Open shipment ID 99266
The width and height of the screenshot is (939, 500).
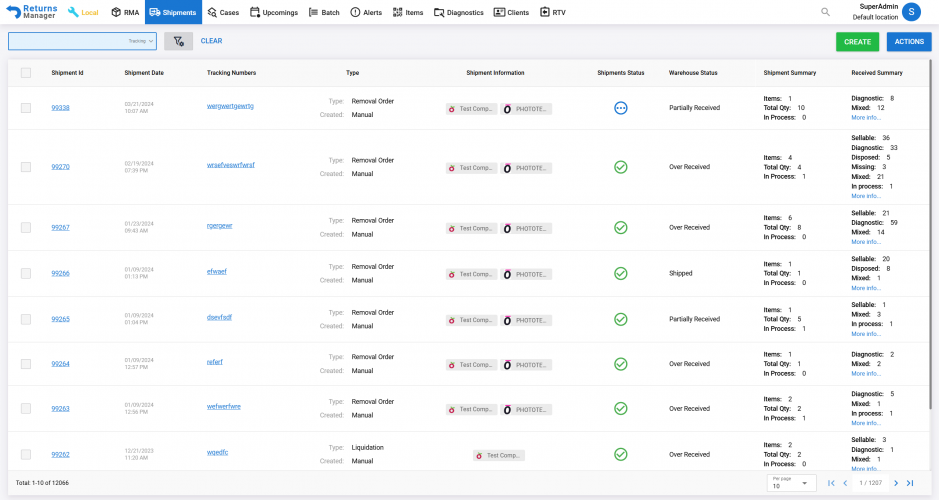60,273
